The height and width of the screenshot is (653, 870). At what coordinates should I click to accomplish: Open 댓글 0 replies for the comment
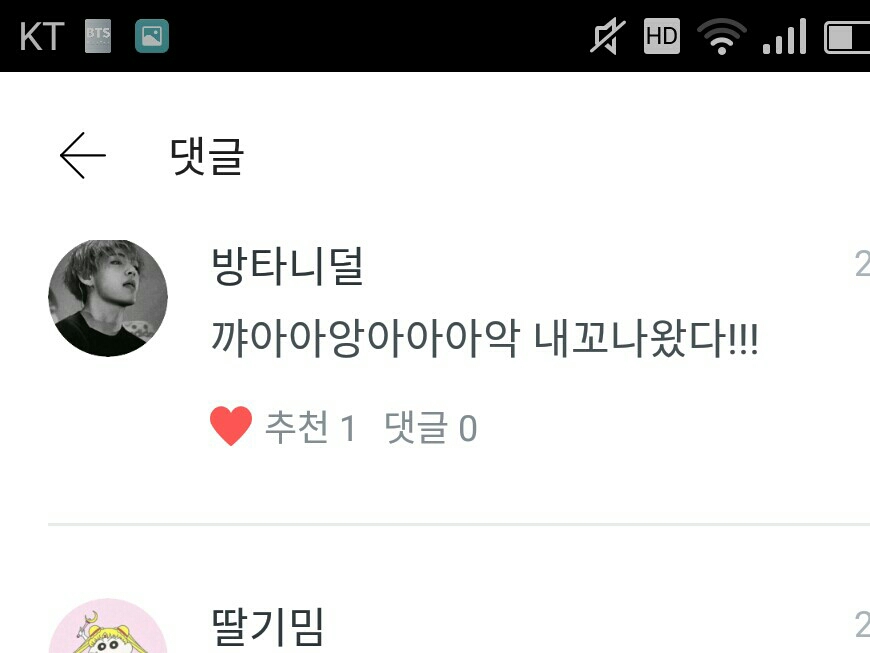(x=431, y=428)
